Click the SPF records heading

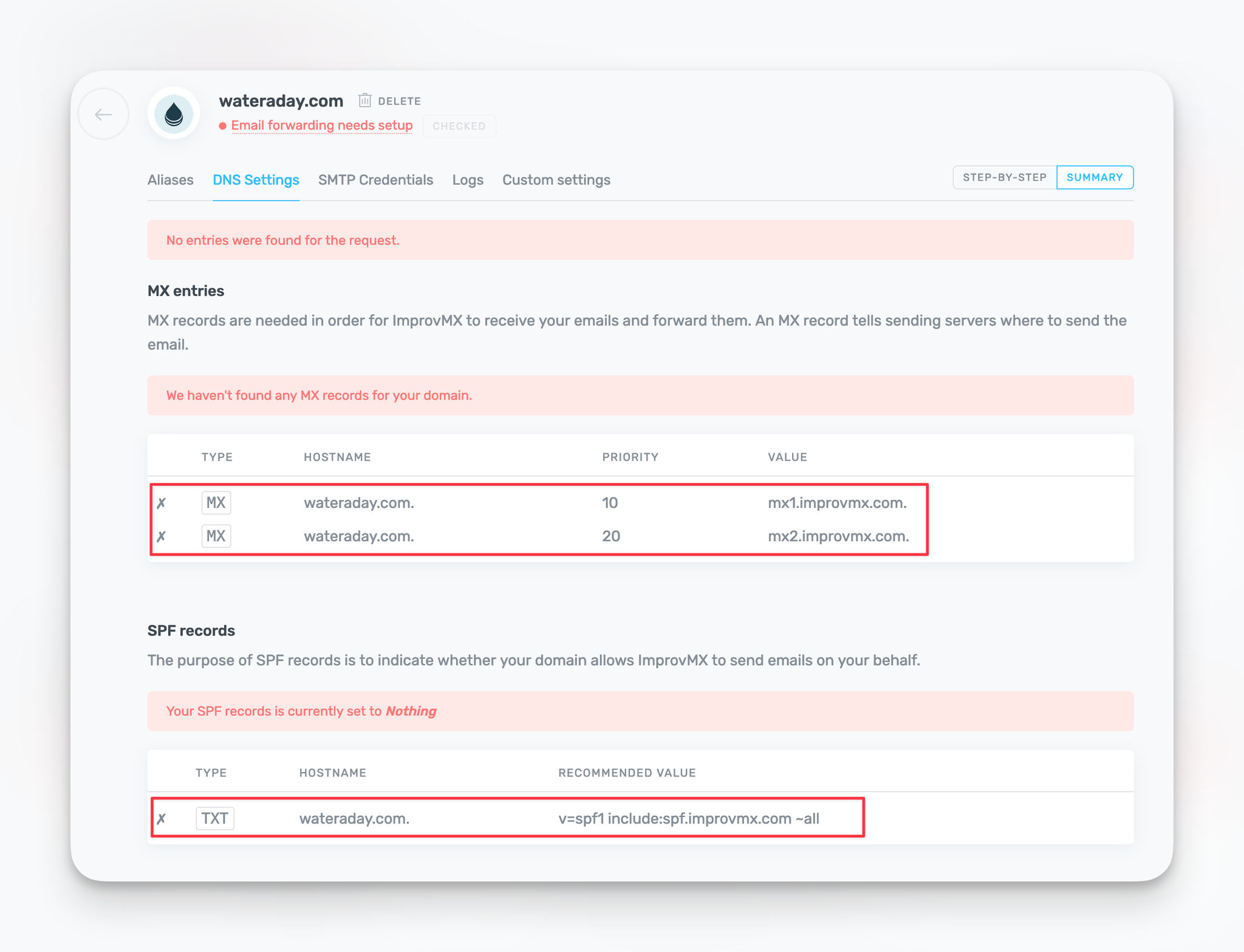[x=191, y=631]
